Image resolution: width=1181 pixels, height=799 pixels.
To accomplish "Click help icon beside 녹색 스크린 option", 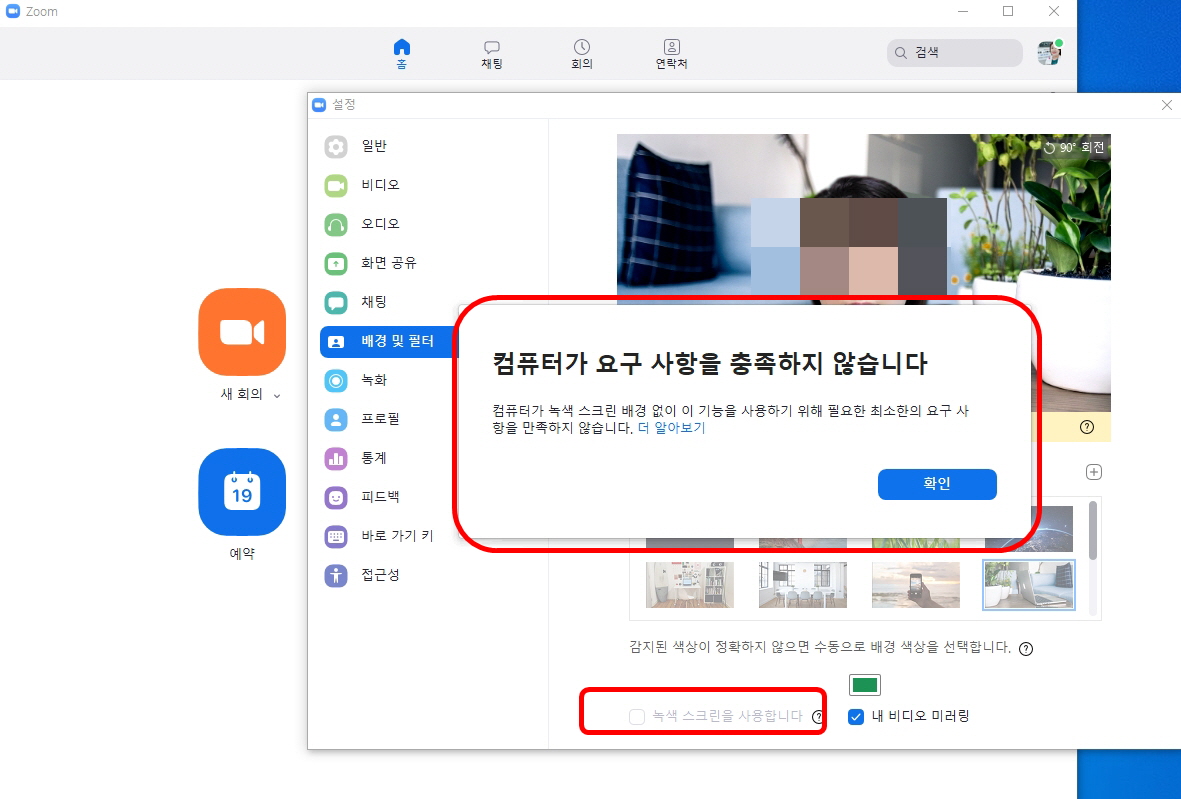I will (819, 717).
